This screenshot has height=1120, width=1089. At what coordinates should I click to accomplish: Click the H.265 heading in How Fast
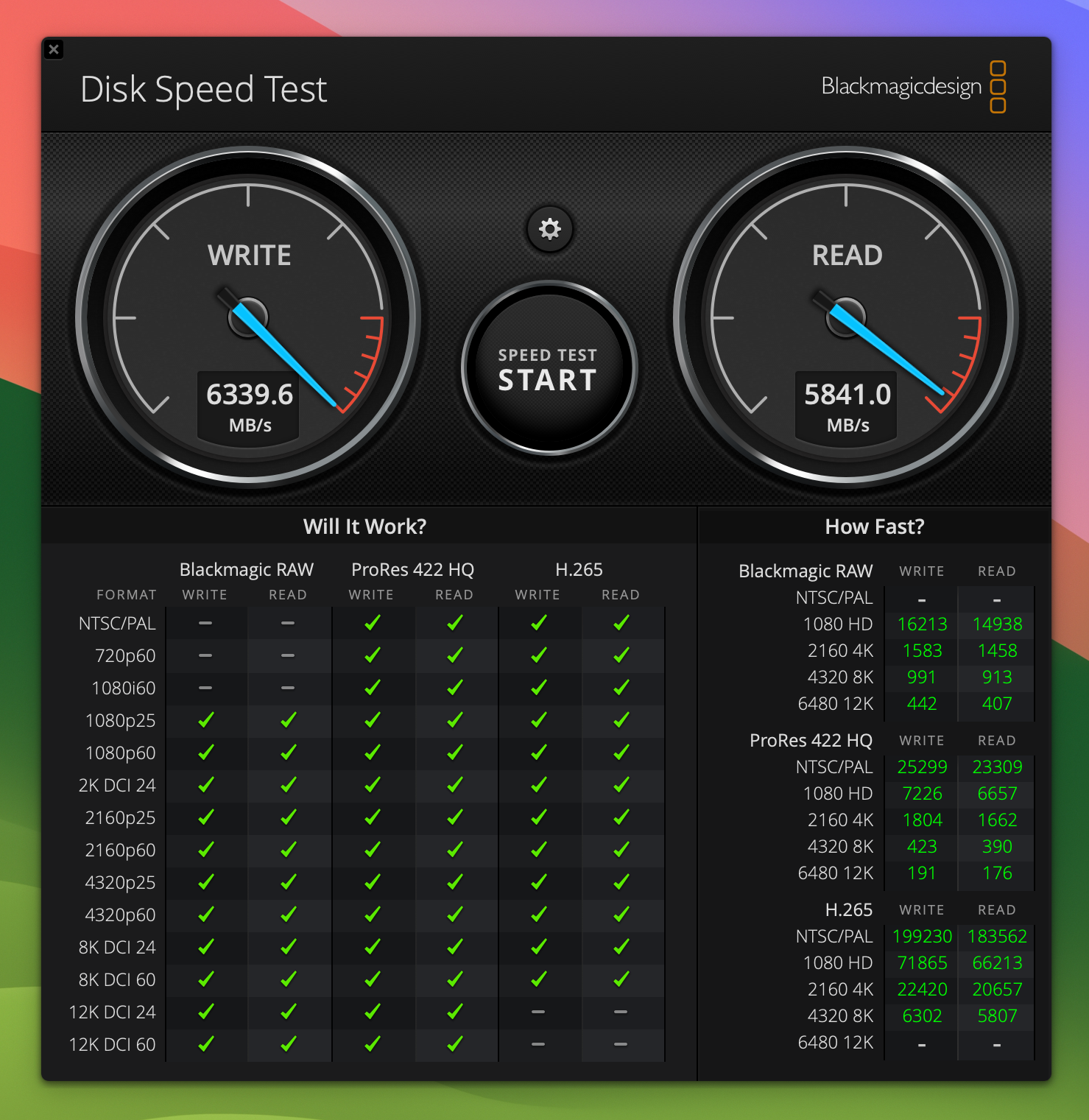click(x=848, y=910)
